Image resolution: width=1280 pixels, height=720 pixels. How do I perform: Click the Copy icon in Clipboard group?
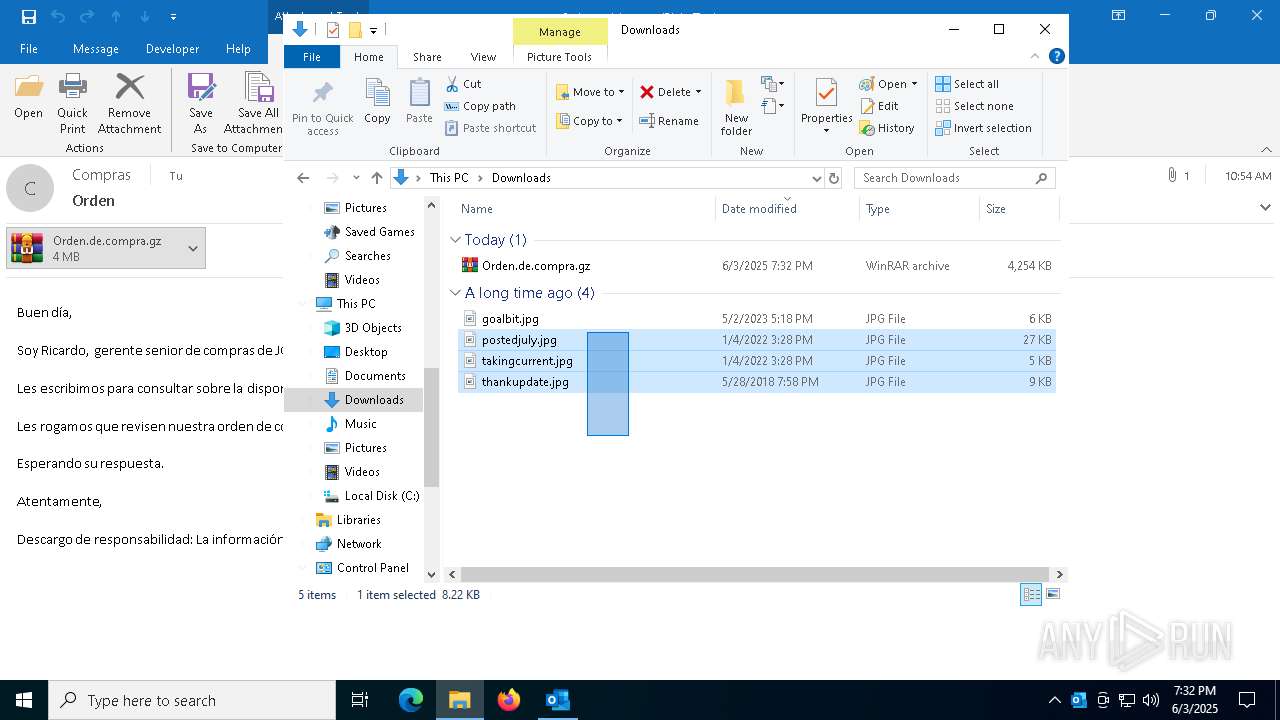(377, 101)
